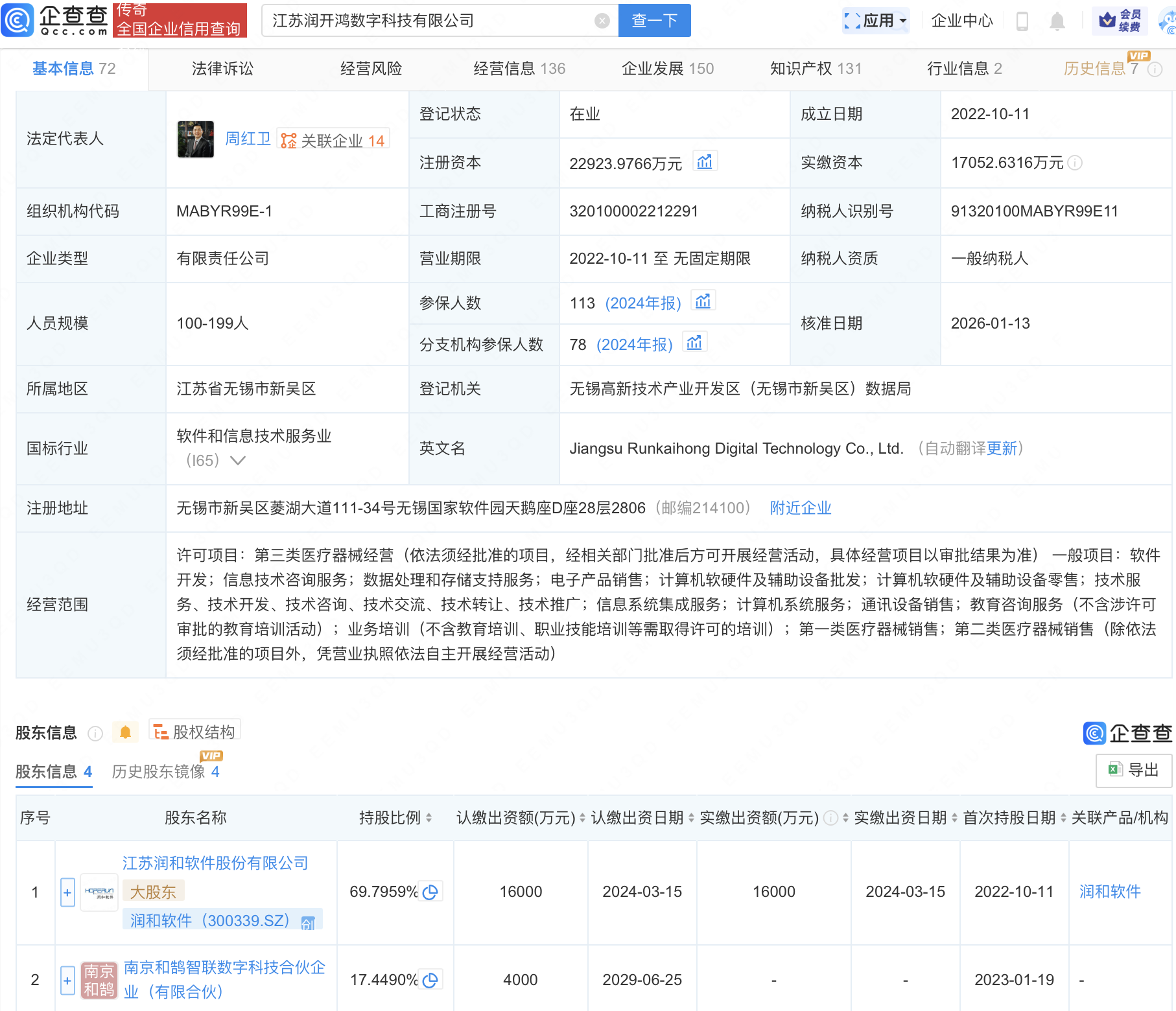Image resolution: width=1176 pixels, height=1011 pixels.
Task: Switch to the 知识产权 tab
Action: pos(815,69)
